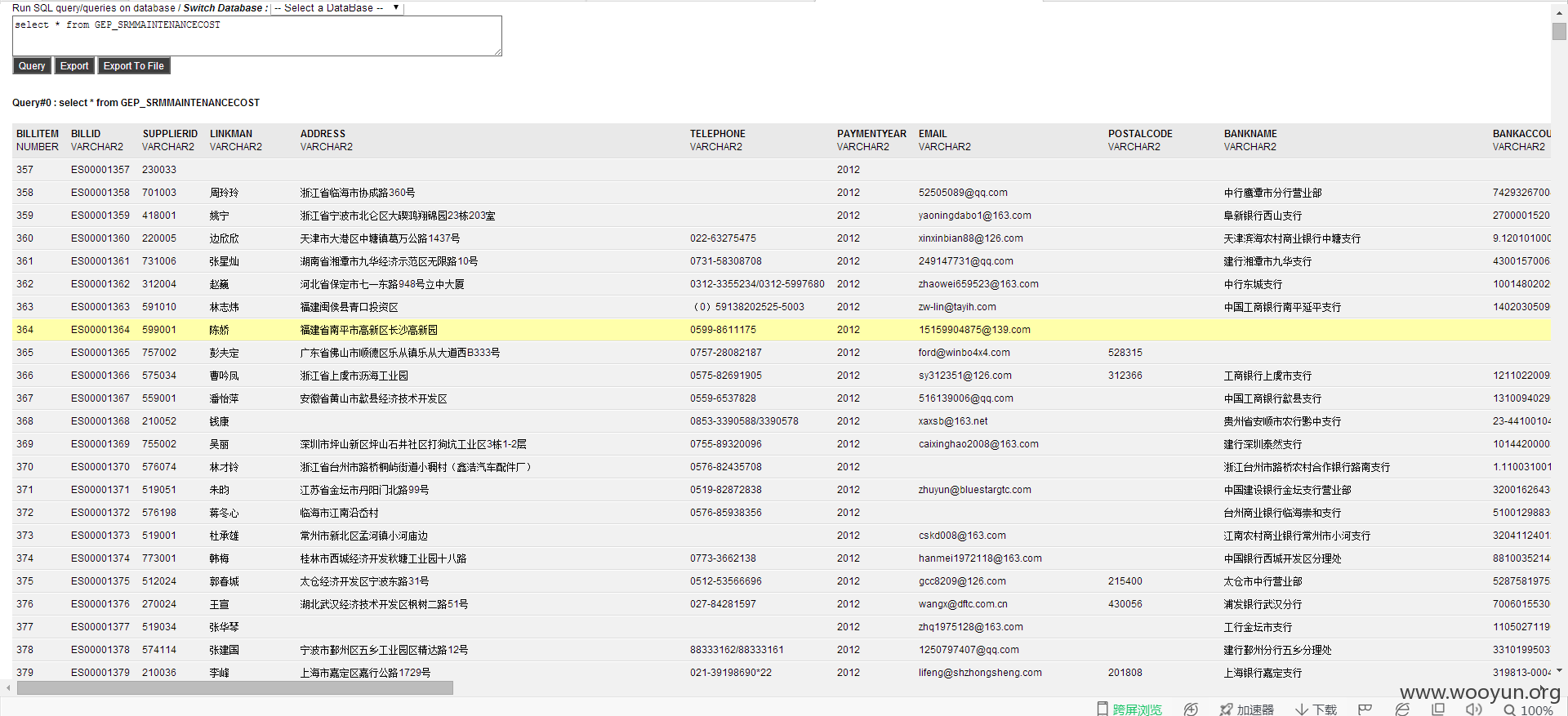Click email zhaowei659523@163.com
This screenshot has height=716, width=1568.
(978, 284)
